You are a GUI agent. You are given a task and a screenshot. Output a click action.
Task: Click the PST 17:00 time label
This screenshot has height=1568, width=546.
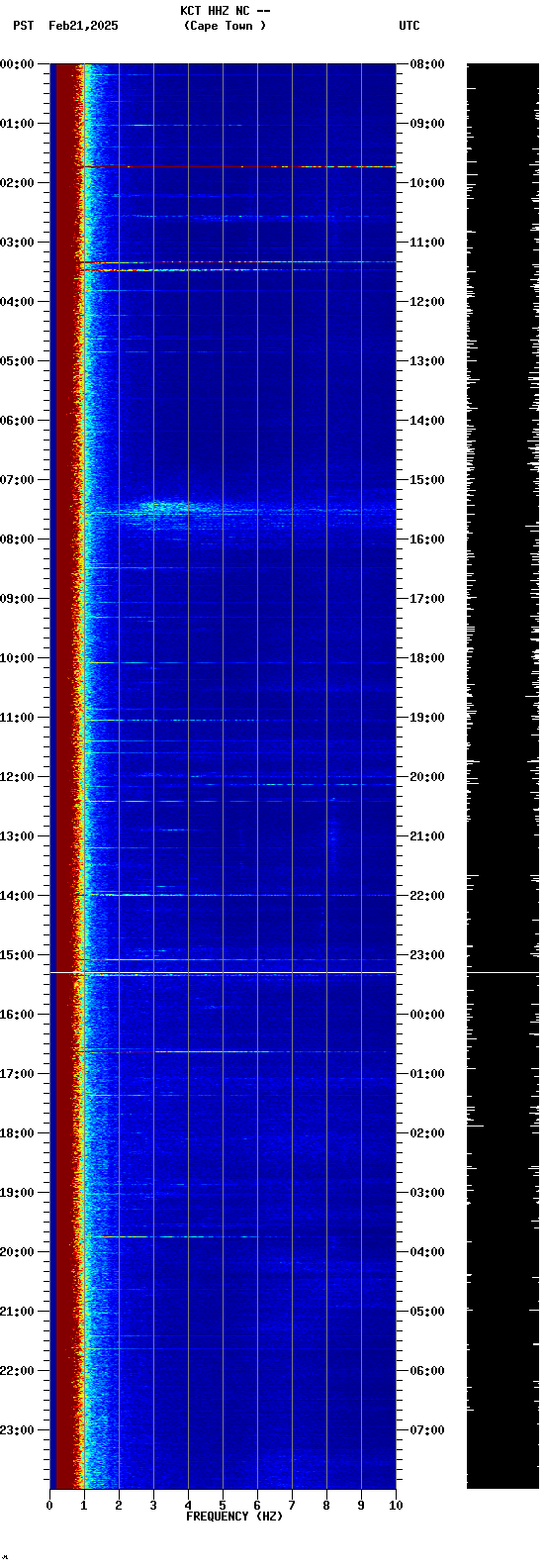tap(17, 1074)
